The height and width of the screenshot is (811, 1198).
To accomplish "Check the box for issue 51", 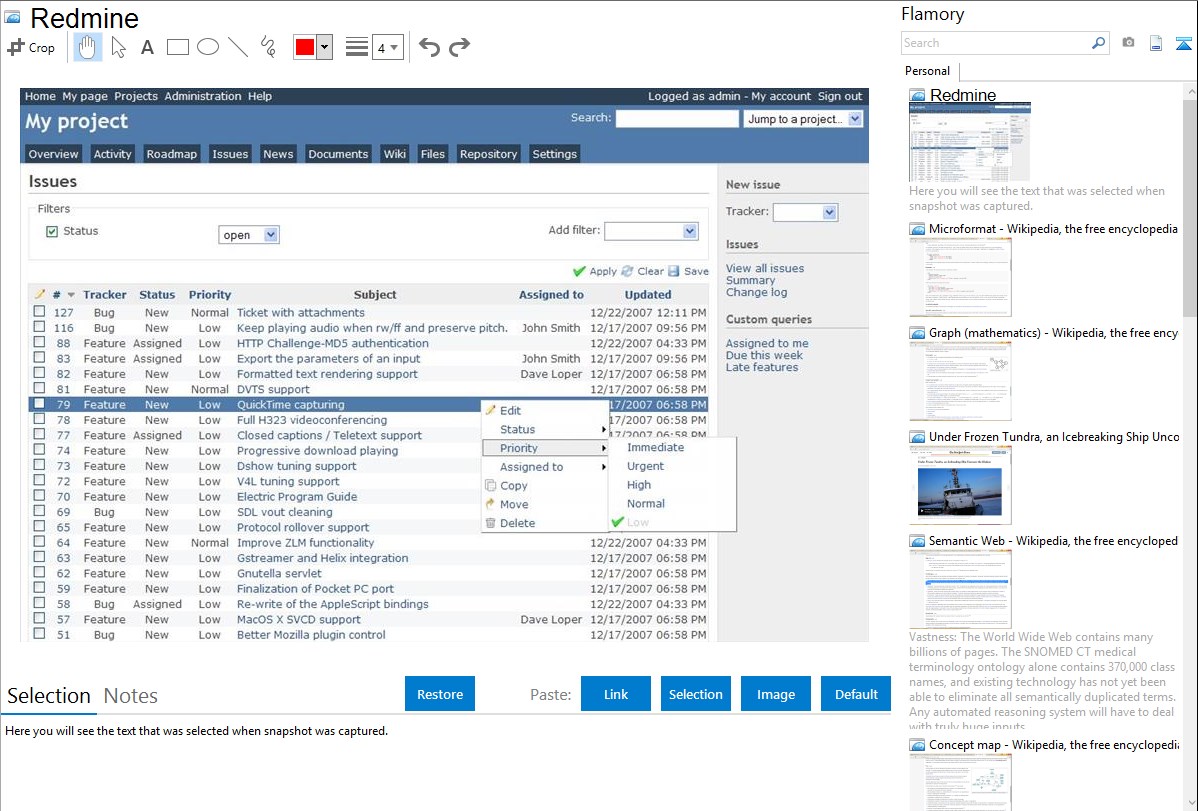I will click(39, 634).
